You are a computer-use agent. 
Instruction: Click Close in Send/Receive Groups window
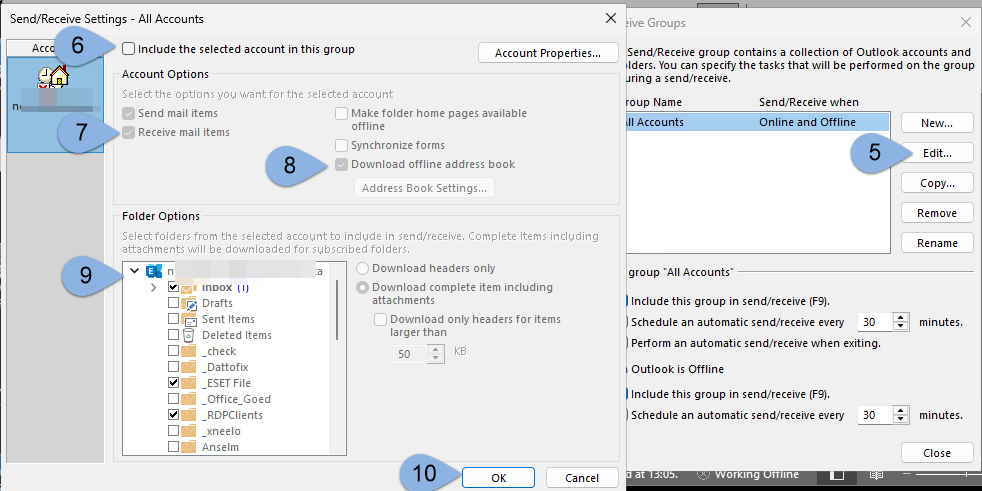click(937, 453)
